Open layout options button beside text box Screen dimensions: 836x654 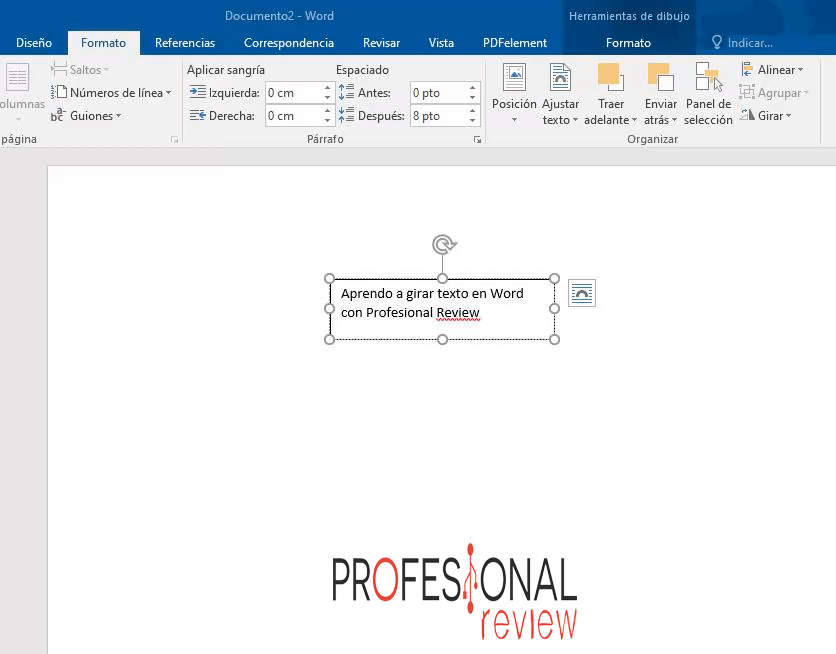tap(582, 293)
